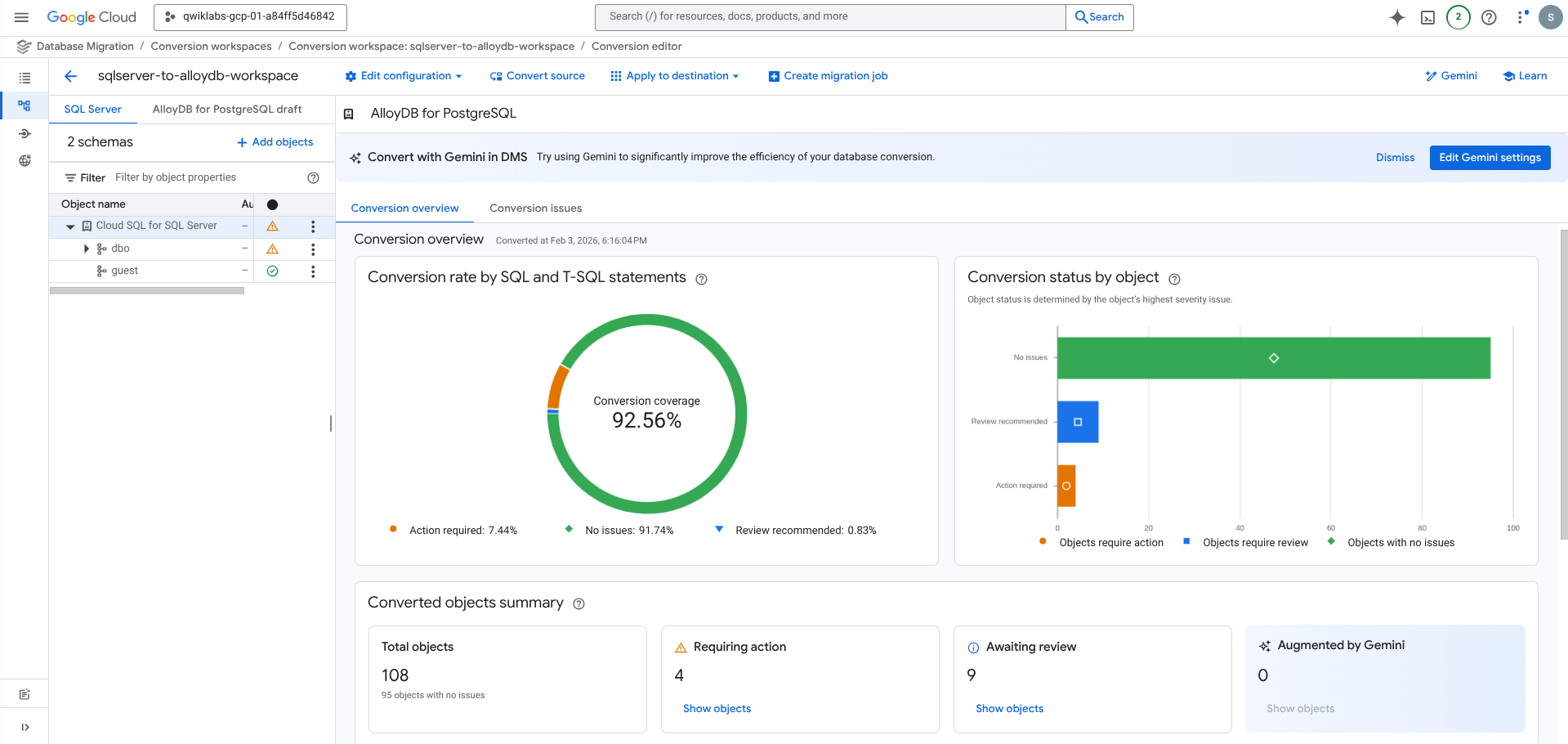
Task: Open the main navigation hamburger menu
Action: 21,17
